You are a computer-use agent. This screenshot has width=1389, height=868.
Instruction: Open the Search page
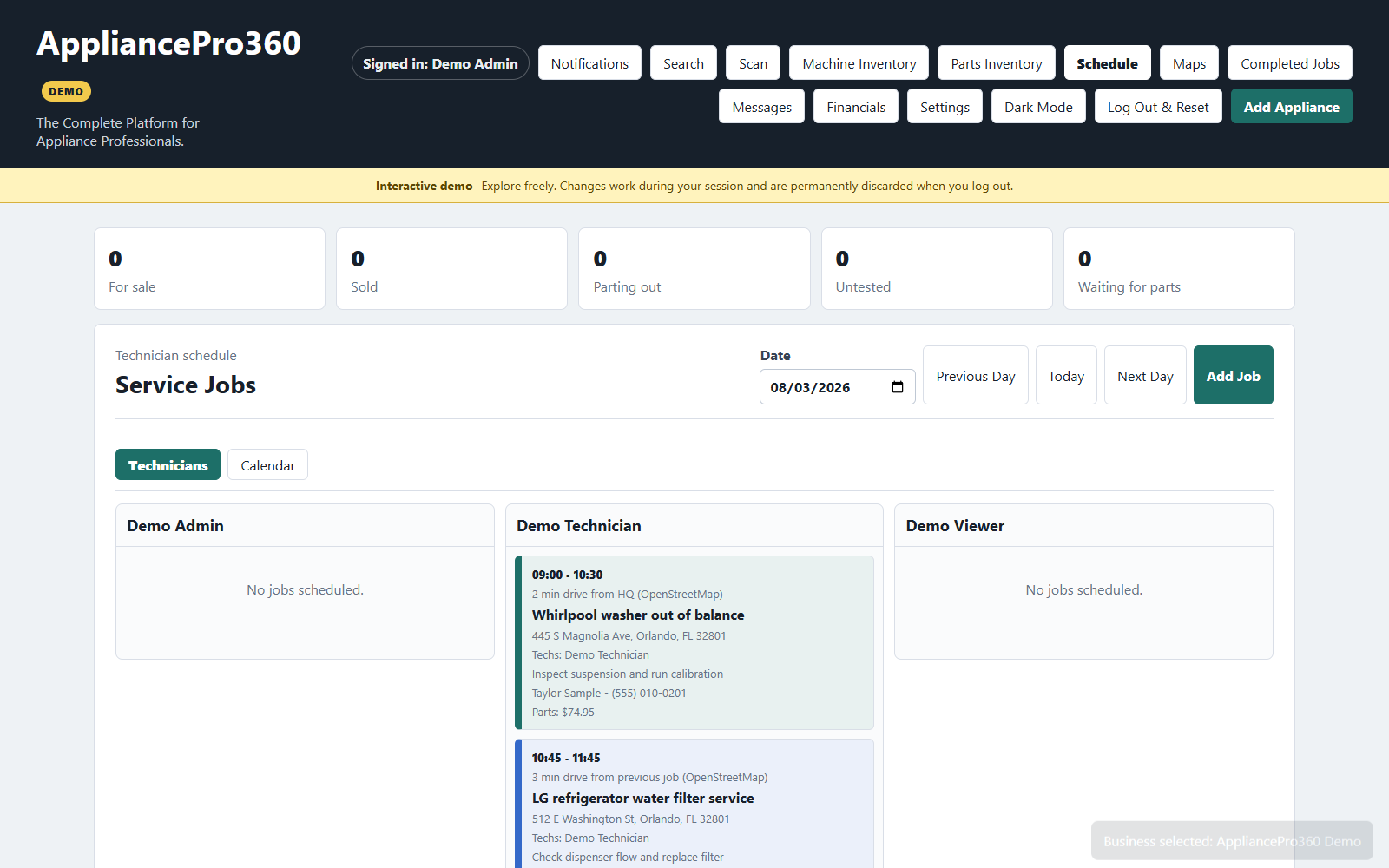(x=683, y=63)
